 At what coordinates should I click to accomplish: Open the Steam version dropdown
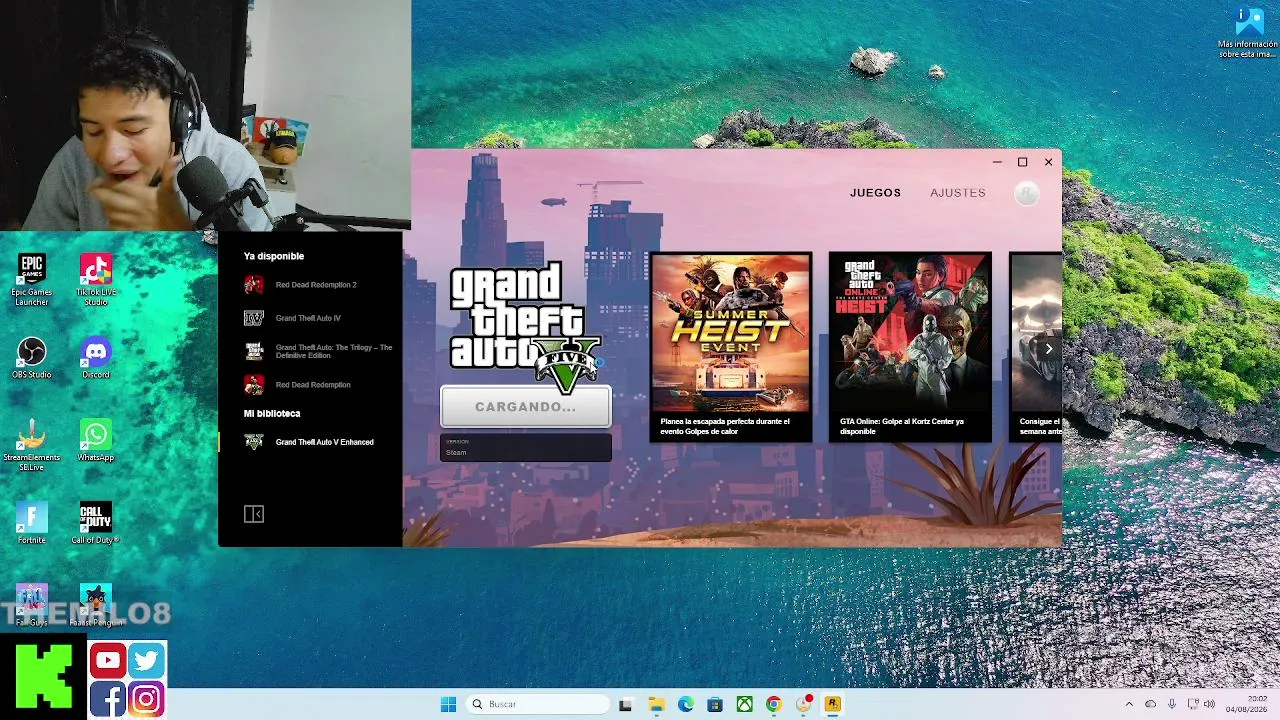coord(526,448)
